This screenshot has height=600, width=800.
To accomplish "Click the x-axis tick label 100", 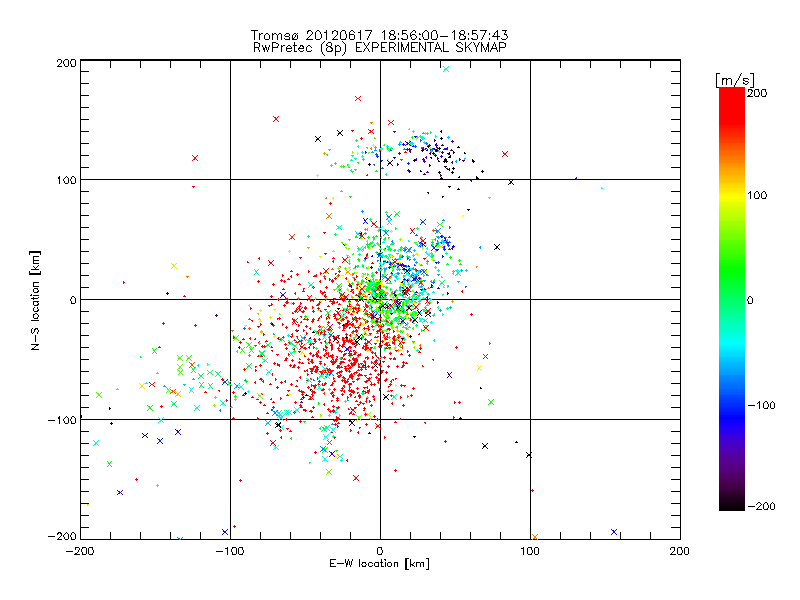I will [530, 551].
